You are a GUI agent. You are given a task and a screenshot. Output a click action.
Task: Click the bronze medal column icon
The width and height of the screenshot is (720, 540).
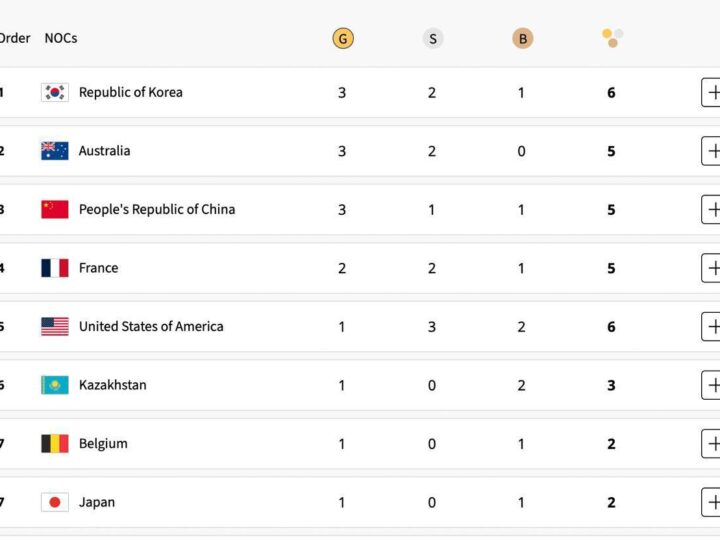pos(522,39)
